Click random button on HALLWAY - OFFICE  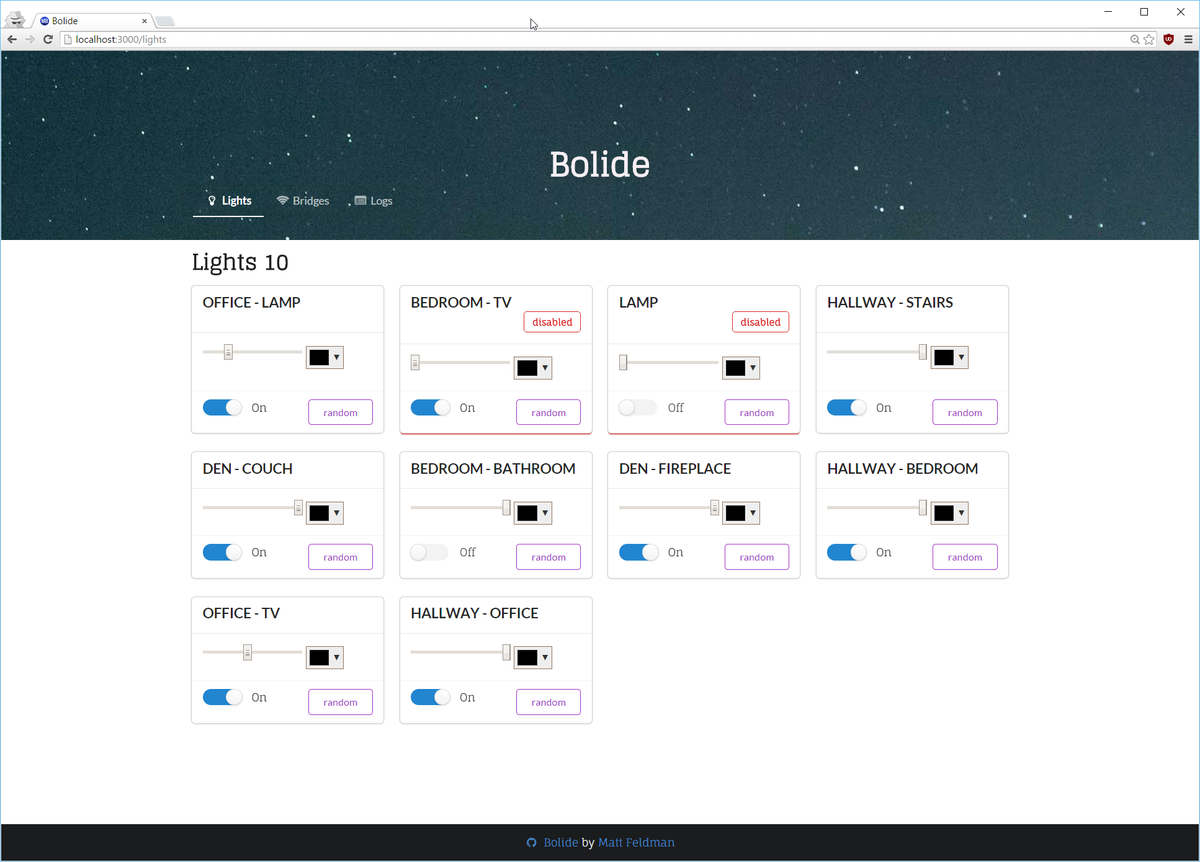pos(548,702)
